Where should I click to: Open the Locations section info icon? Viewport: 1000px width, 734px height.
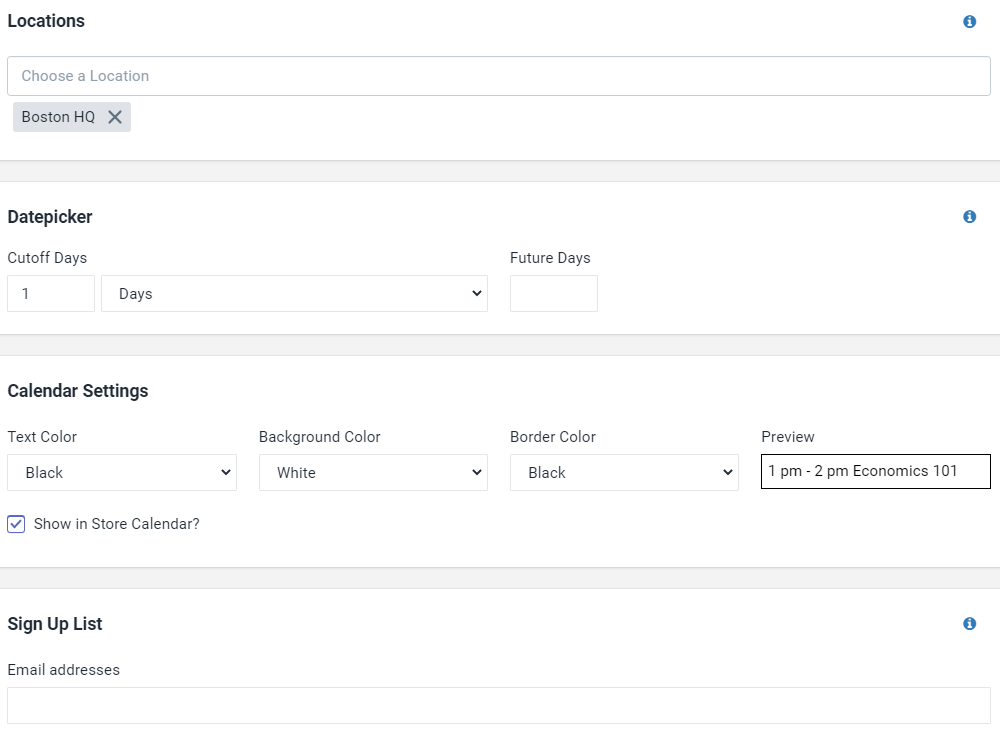click(969, 22)
